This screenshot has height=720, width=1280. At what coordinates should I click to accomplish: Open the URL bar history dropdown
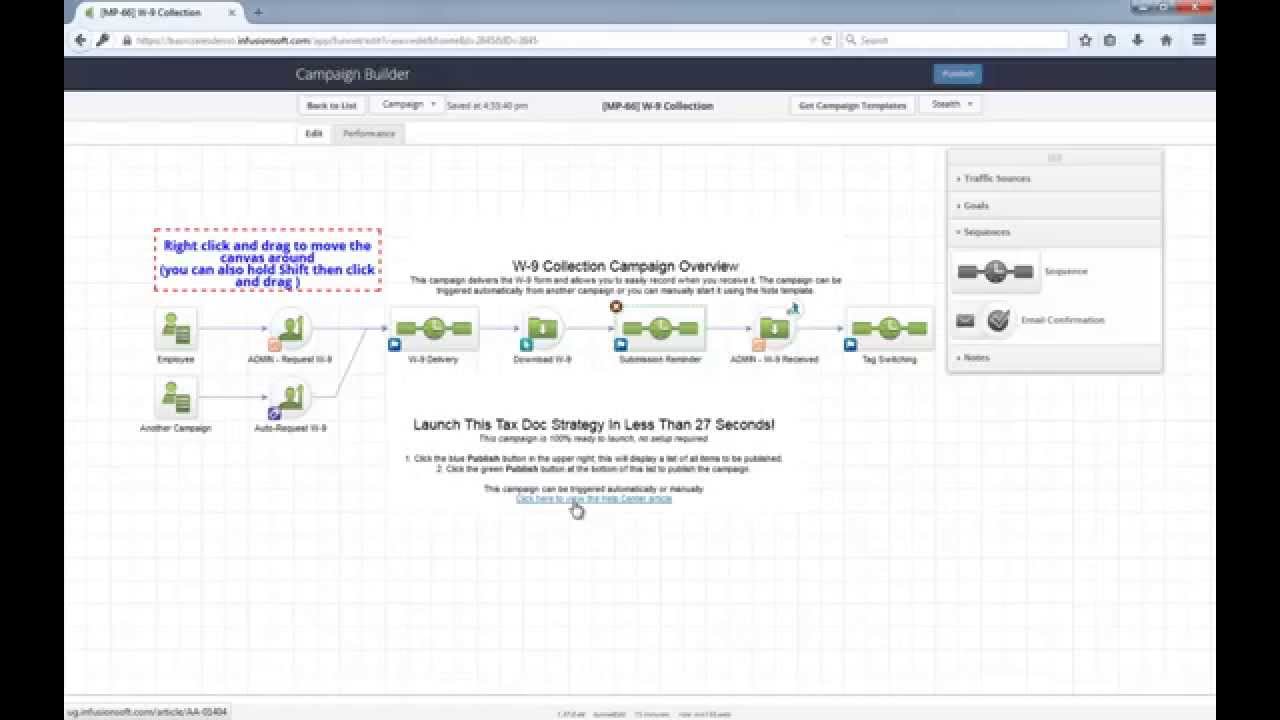[813, 40]
